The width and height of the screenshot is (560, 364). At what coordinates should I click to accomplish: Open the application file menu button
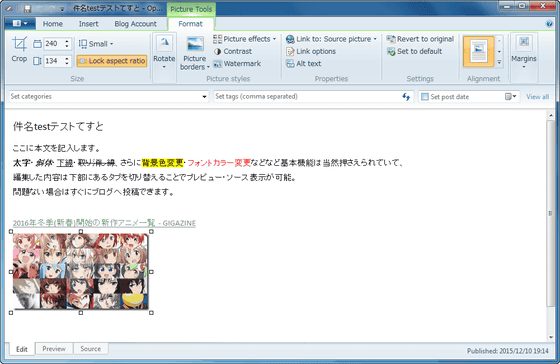(20, 24)
